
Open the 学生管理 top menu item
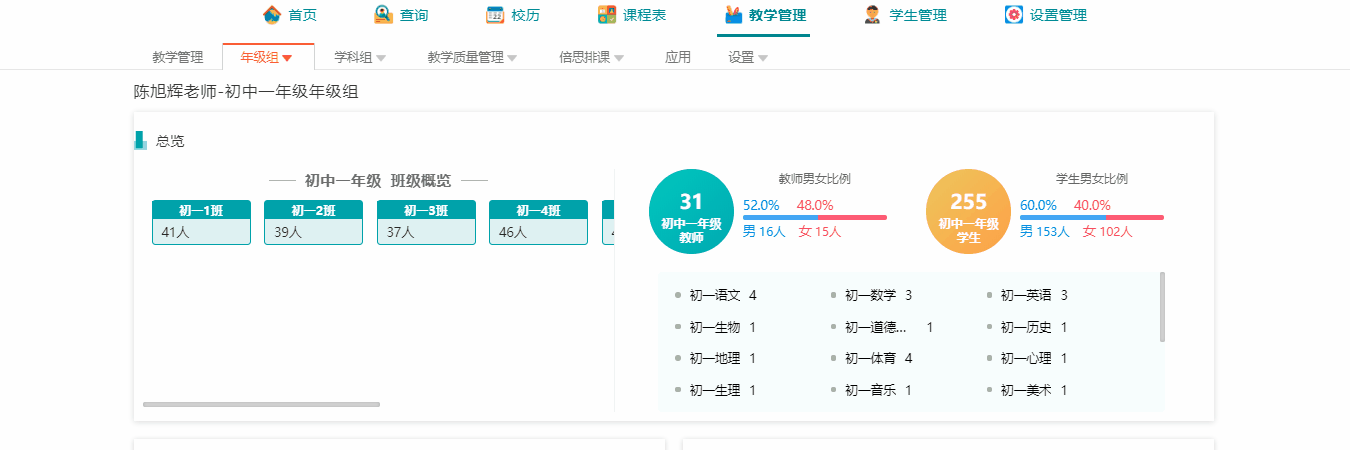tap(904, 15)
